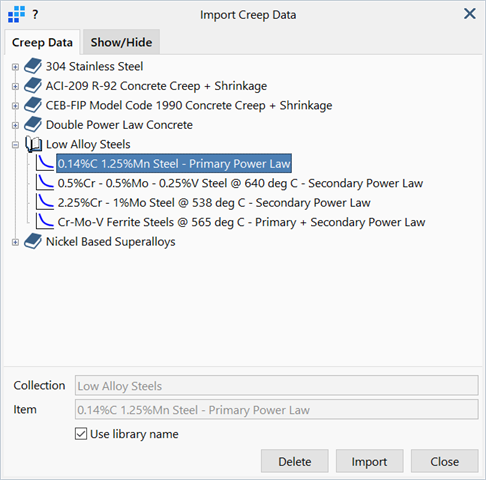Click the question mark help icon
The width and height of the screenshot is (486, 480).
[x=35, y=15]
